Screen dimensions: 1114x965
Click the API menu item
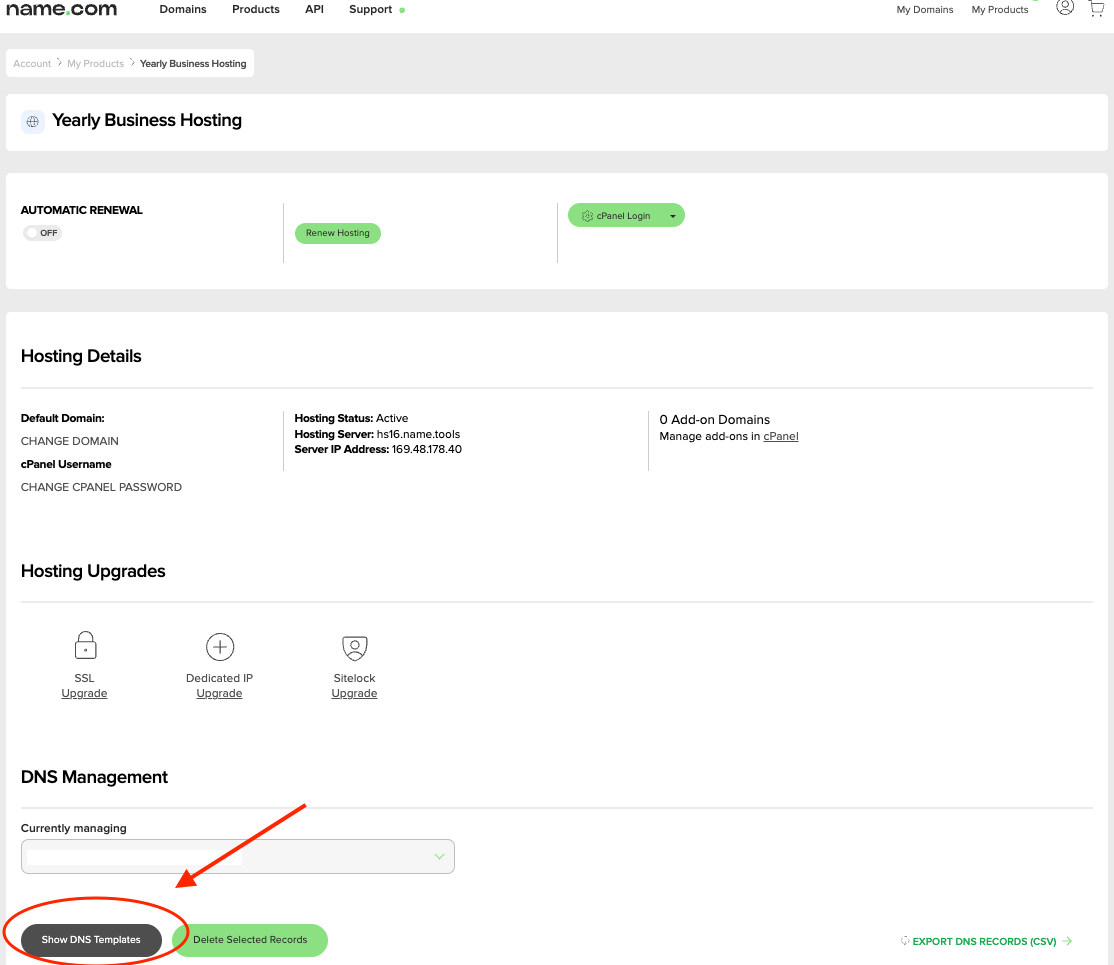[x=314, y=9]
